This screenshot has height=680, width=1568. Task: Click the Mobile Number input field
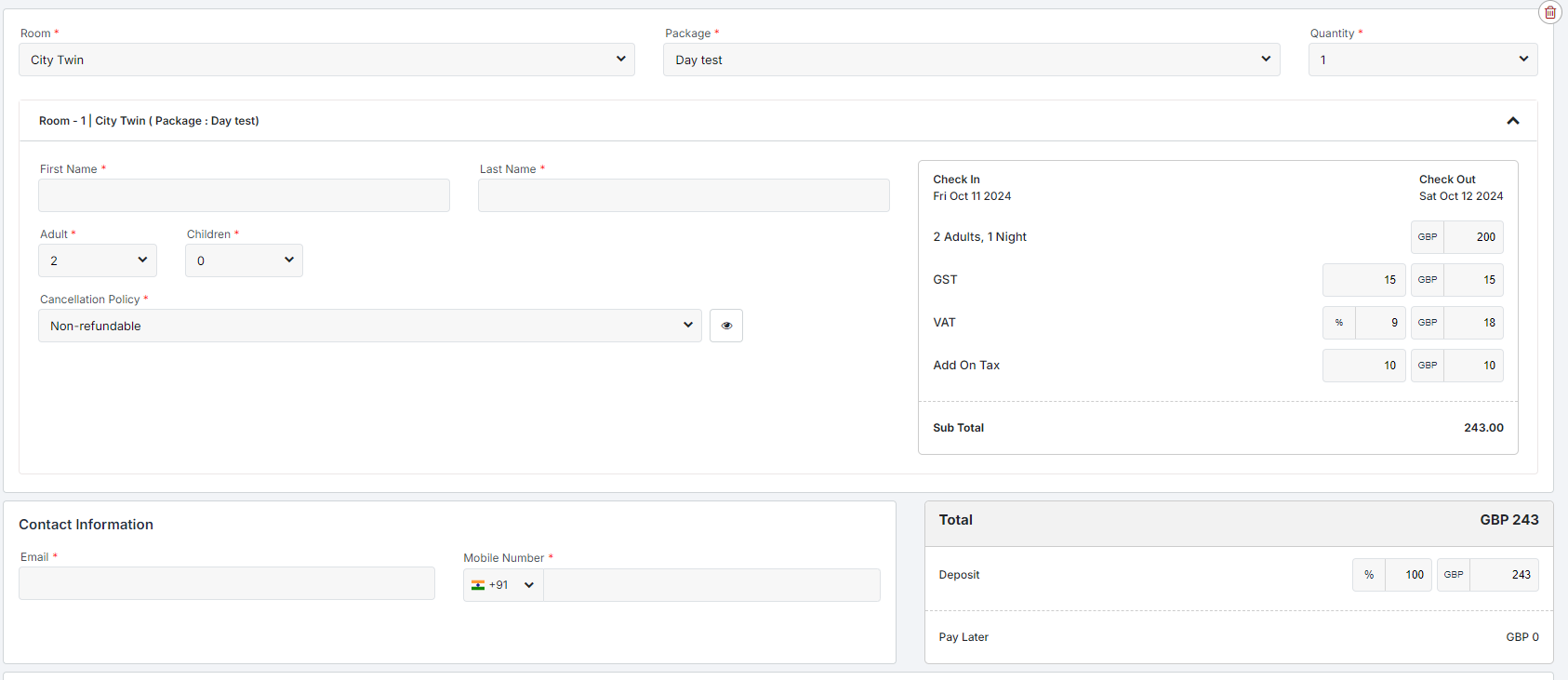tap(711, 585)
